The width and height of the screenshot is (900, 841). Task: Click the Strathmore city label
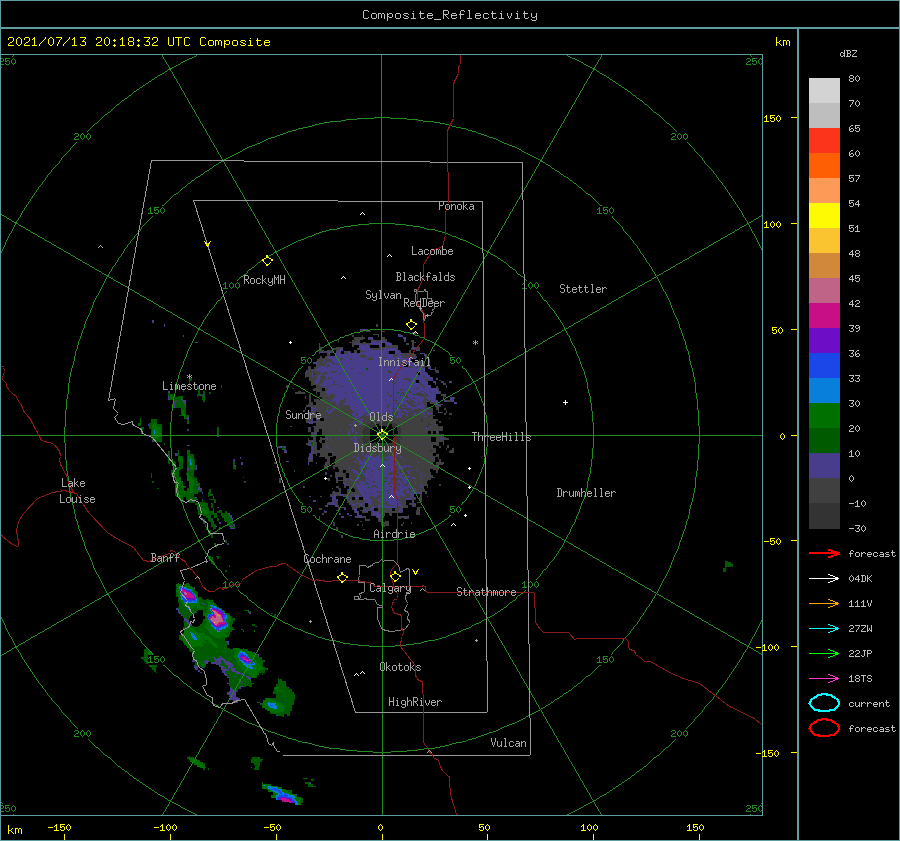(486, 592)
